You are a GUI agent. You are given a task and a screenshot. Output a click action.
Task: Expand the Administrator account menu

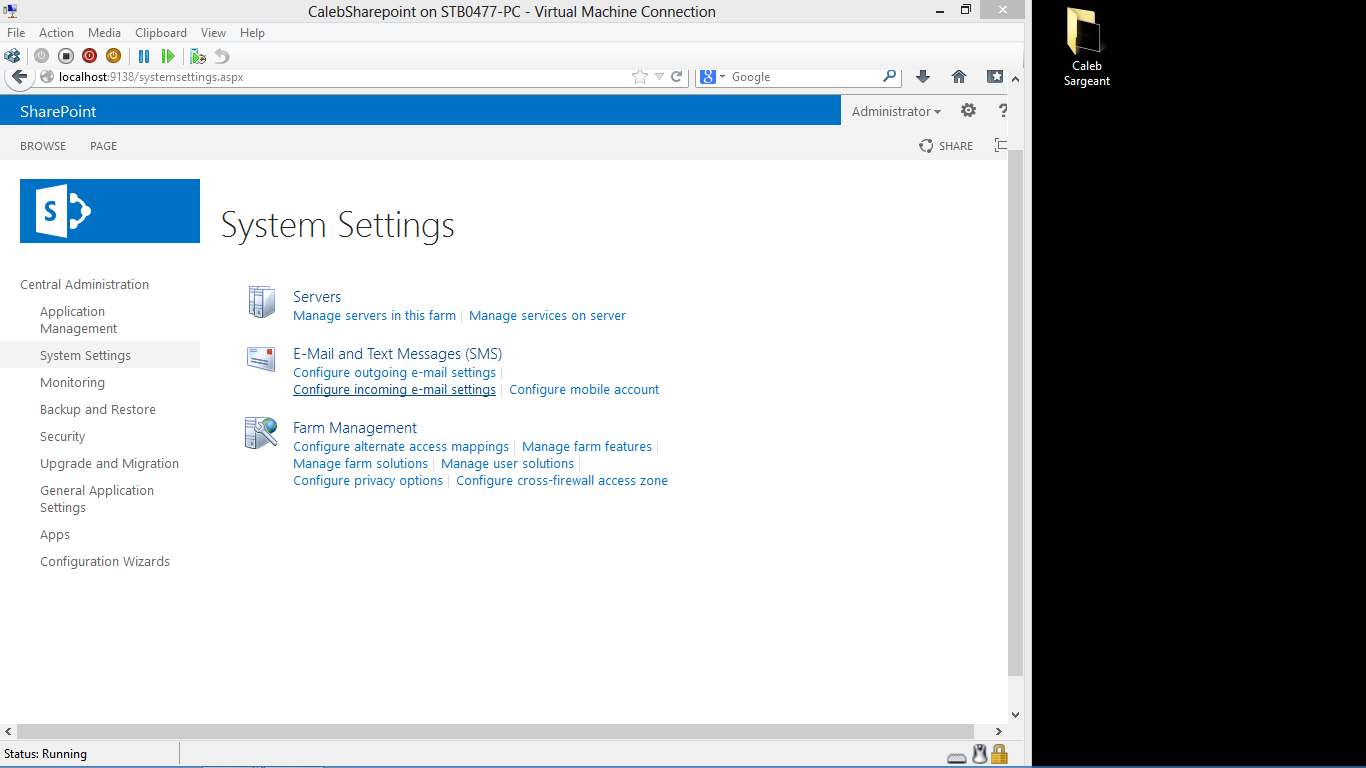point(896,111)
